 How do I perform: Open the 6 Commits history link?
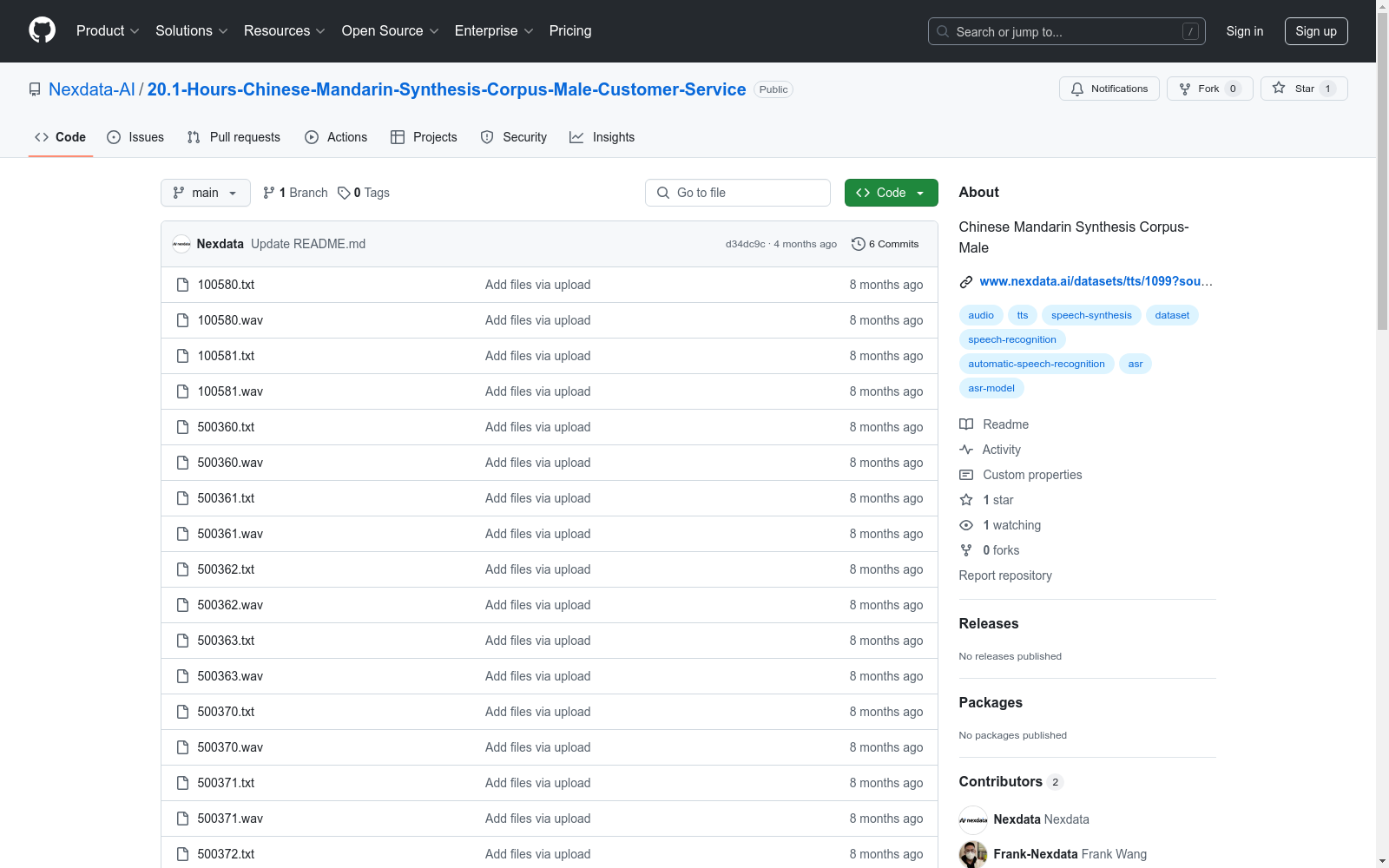885,244
